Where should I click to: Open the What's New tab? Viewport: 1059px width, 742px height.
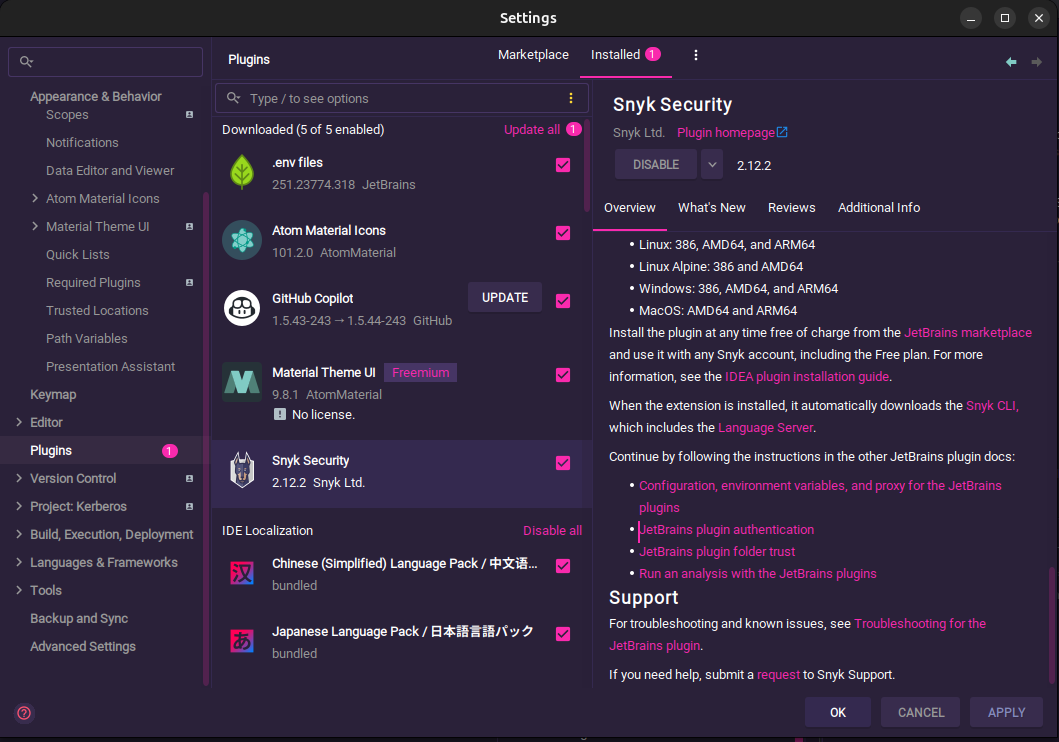711,208
